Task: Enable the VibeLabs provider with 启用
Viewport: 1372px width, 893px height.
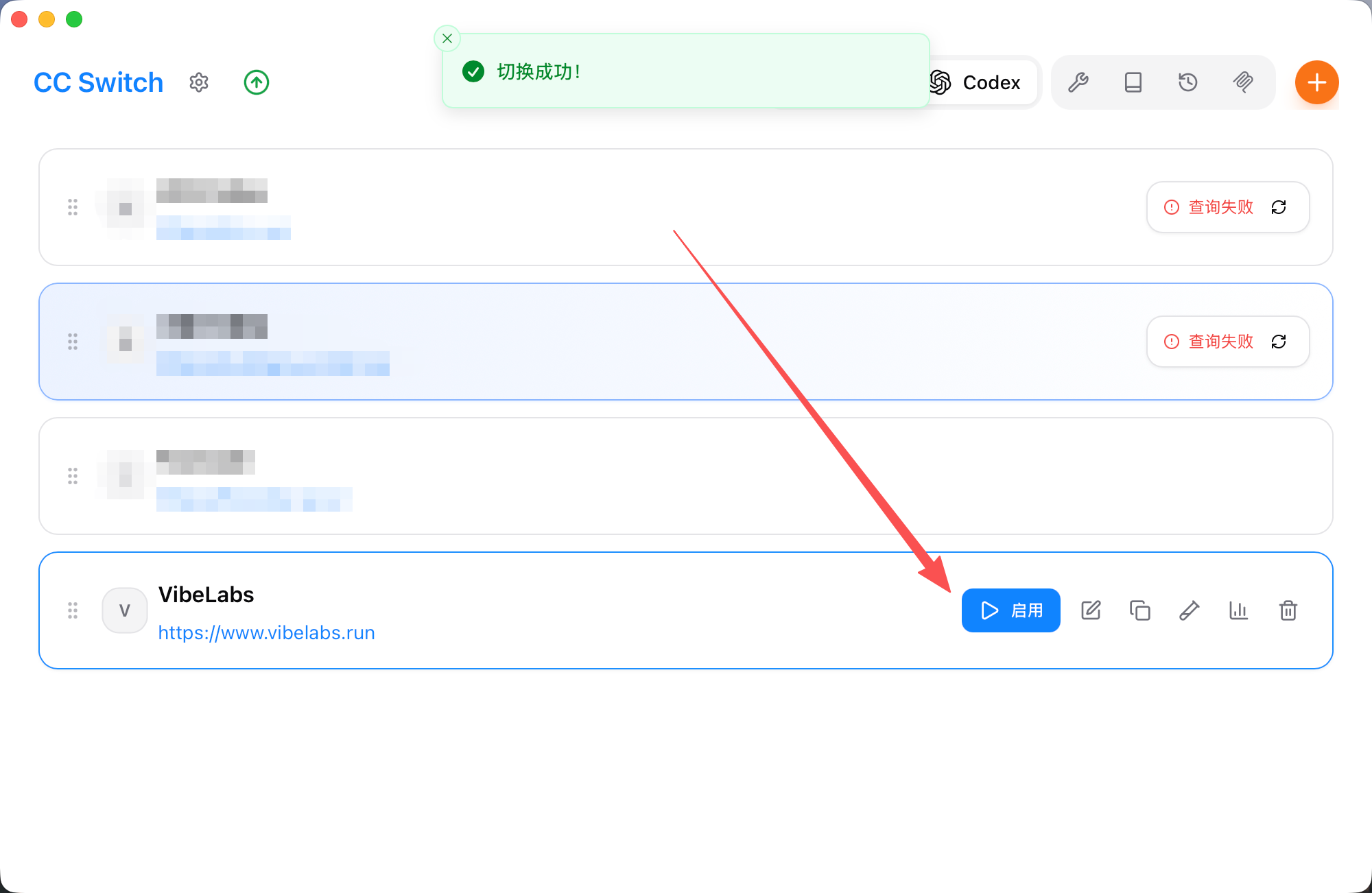Action: point(1010,610)
